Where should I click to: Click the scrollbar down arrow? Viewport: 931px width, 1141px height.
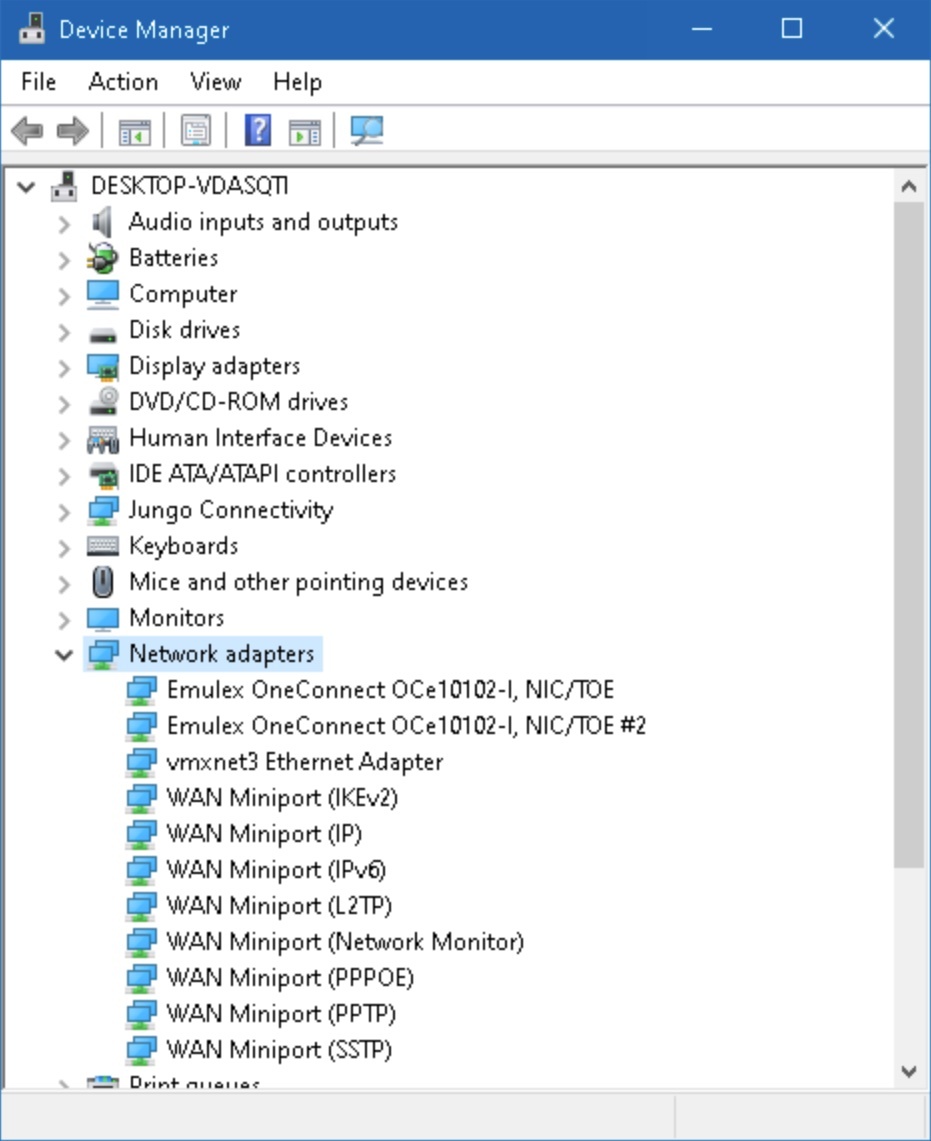pyautogui.click(x=908, y=1071)
